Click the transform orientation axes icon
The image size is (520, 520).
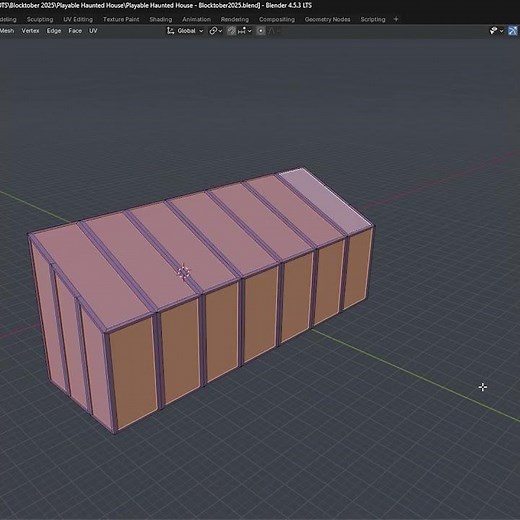(170, 31)
